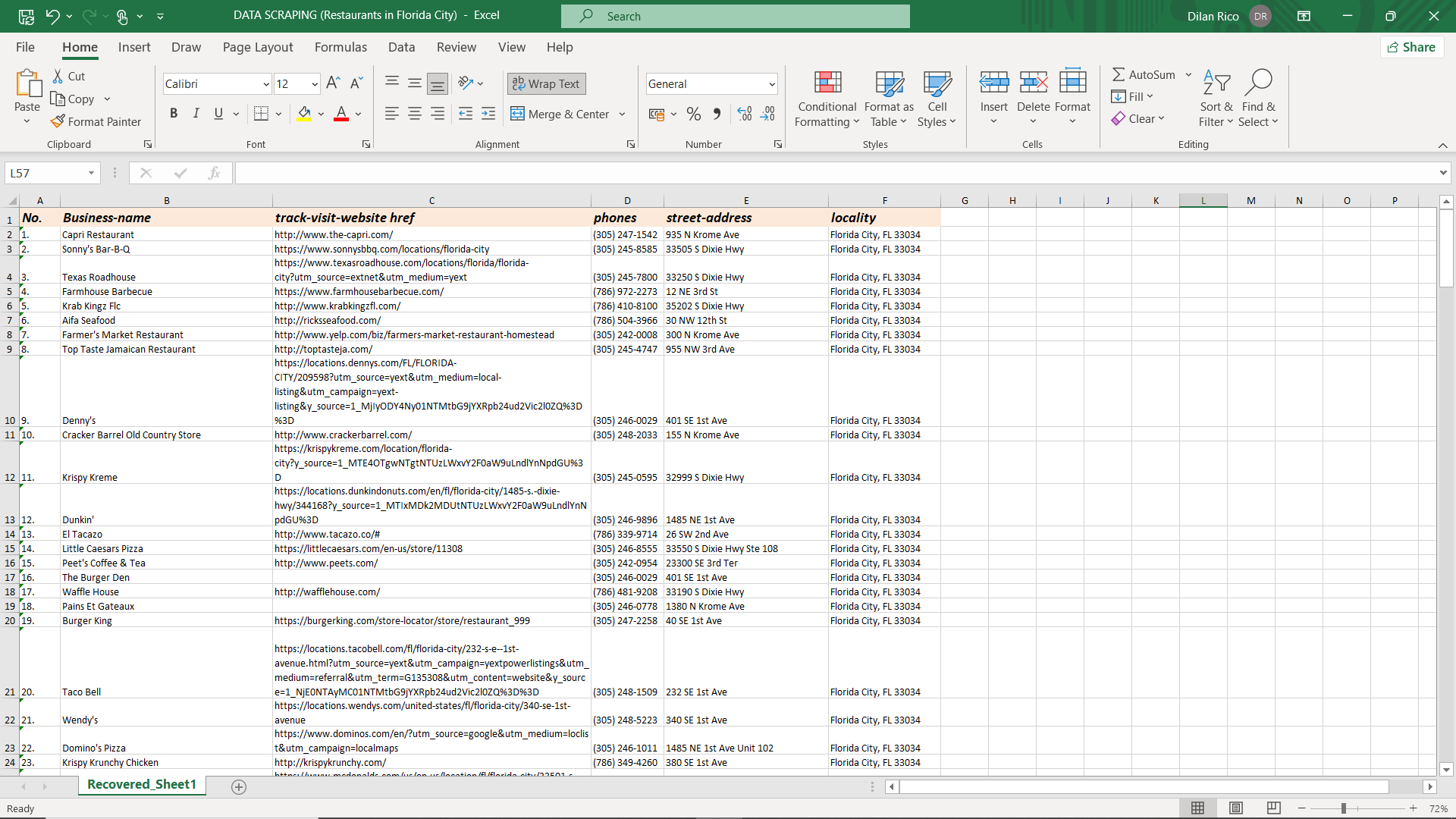Screen dimensions: 1456x819
Task: Add a new sheet with plus icon
Action: coord(239,787)
